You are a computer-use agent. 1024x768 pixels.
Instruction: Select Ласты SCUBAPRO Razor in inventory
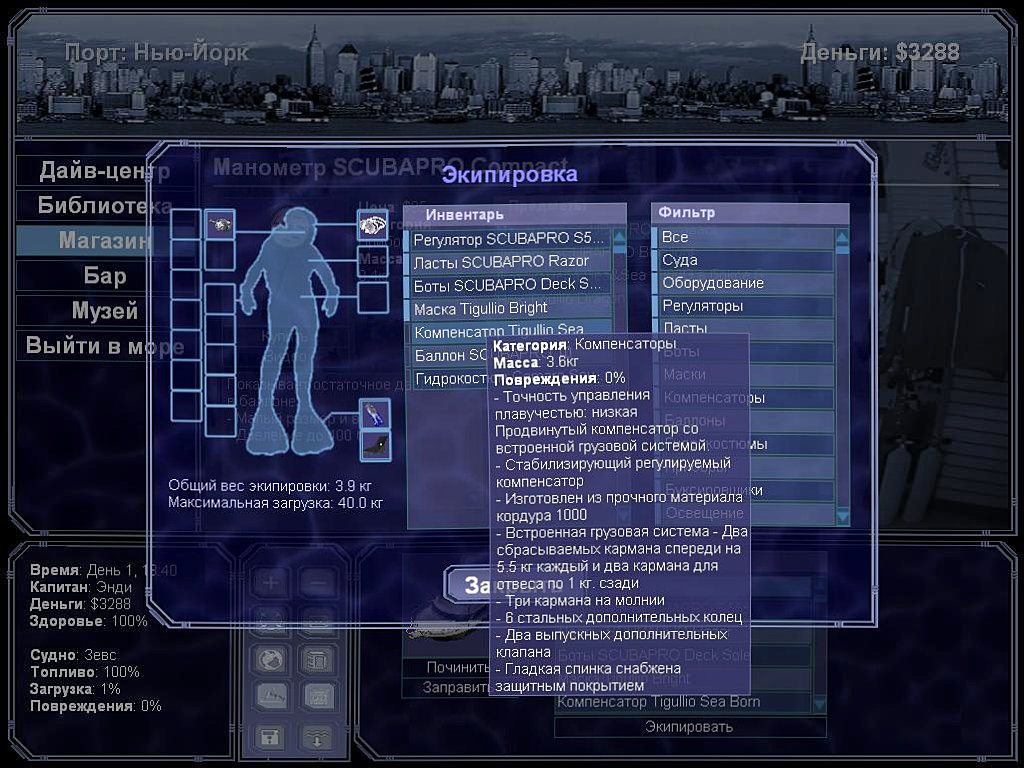(509, 262)
